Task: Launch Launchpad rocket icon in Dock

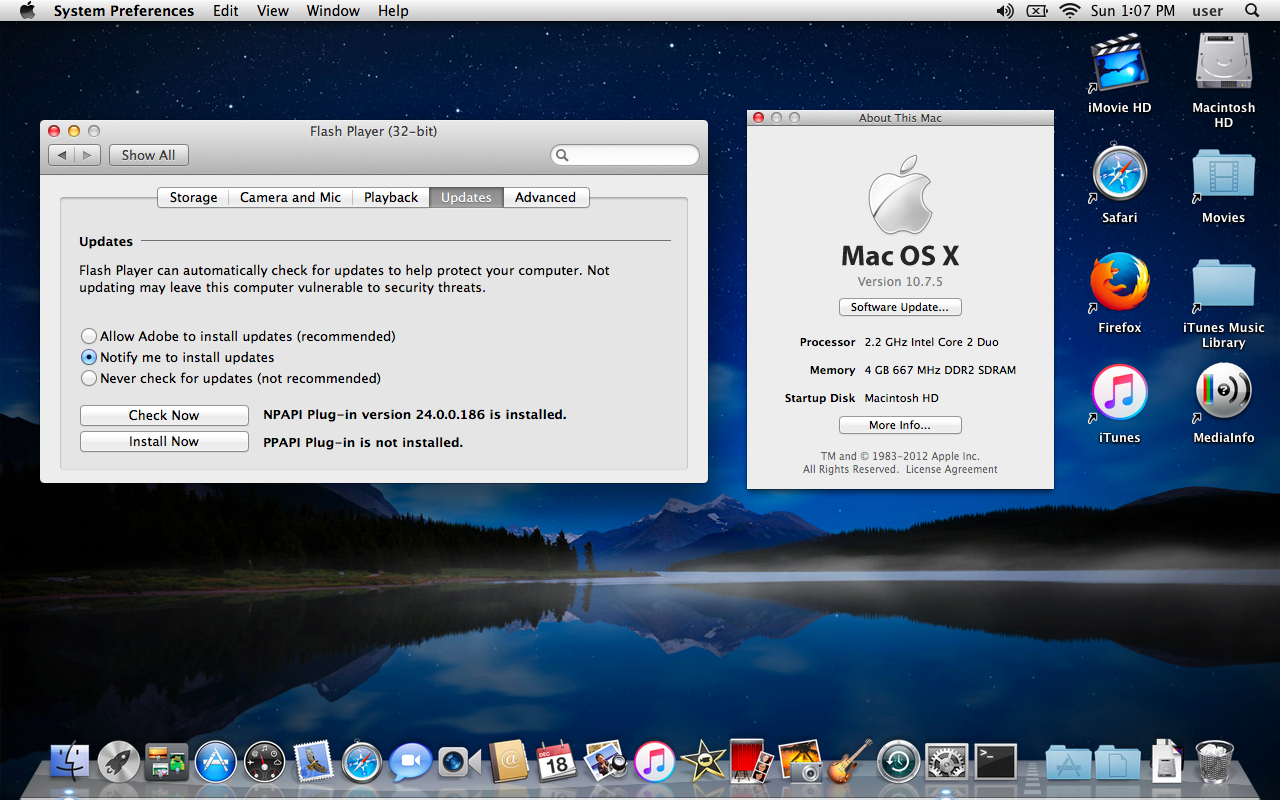Action: [x=119, y=762]
